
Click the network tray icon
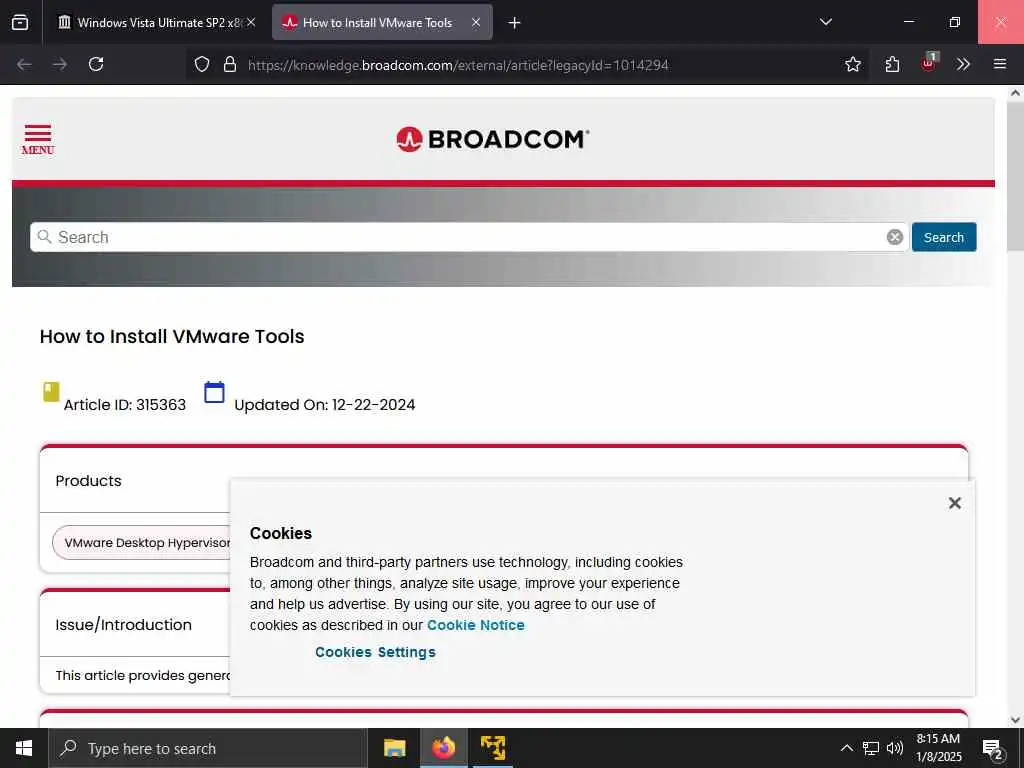coord(871,748)
